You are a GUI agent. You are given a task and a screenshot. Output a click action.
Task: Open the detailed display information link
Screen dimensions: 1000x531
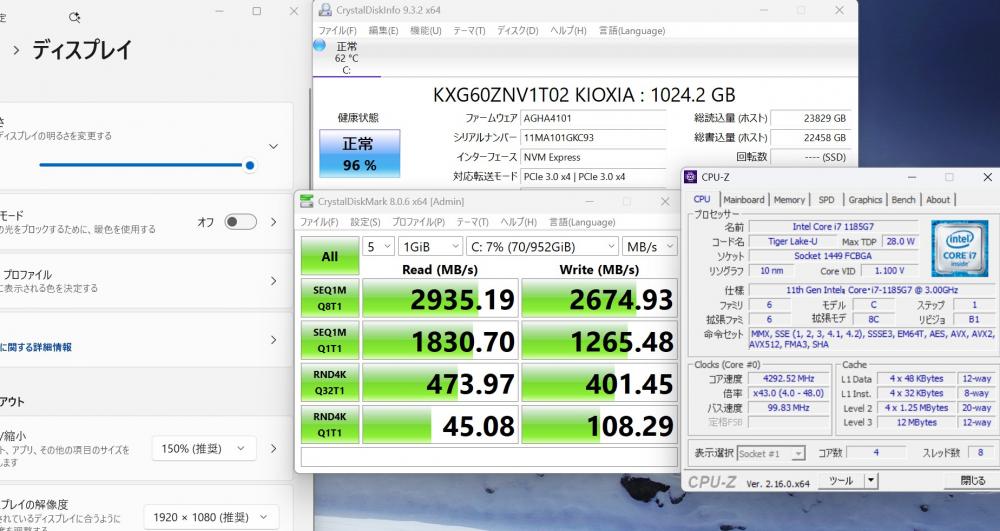pos(36,347)
